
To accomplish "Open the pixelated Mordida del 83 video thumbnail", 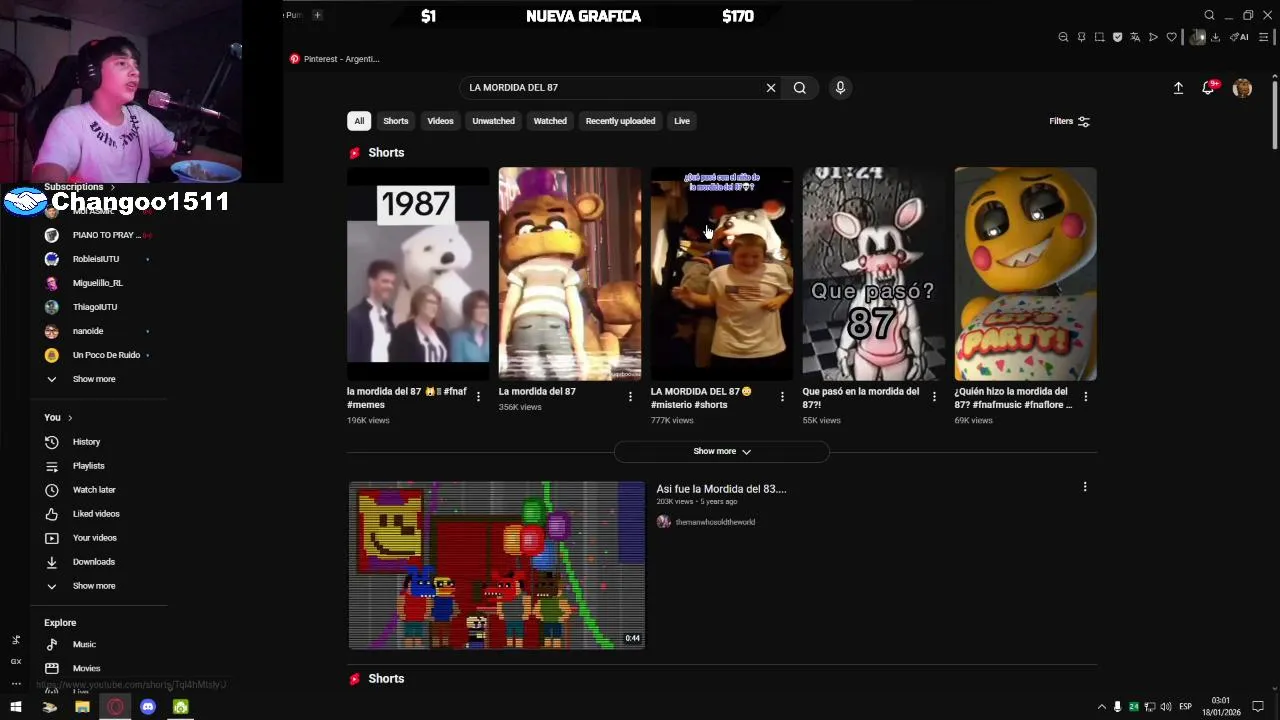I will pos(497,566).
